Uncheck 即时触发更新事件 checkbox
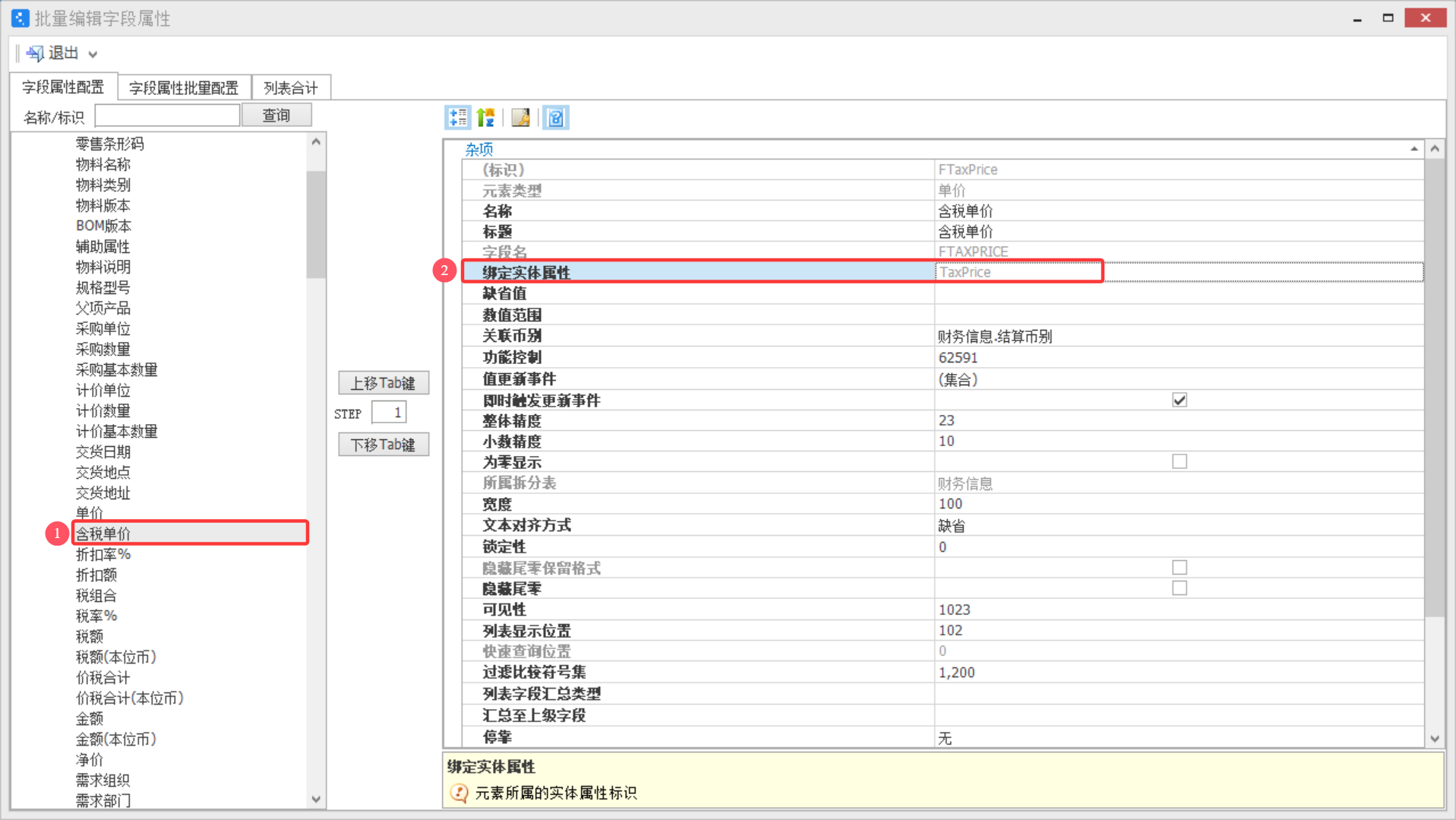1456x820 pixels. tap(1179, 400)
